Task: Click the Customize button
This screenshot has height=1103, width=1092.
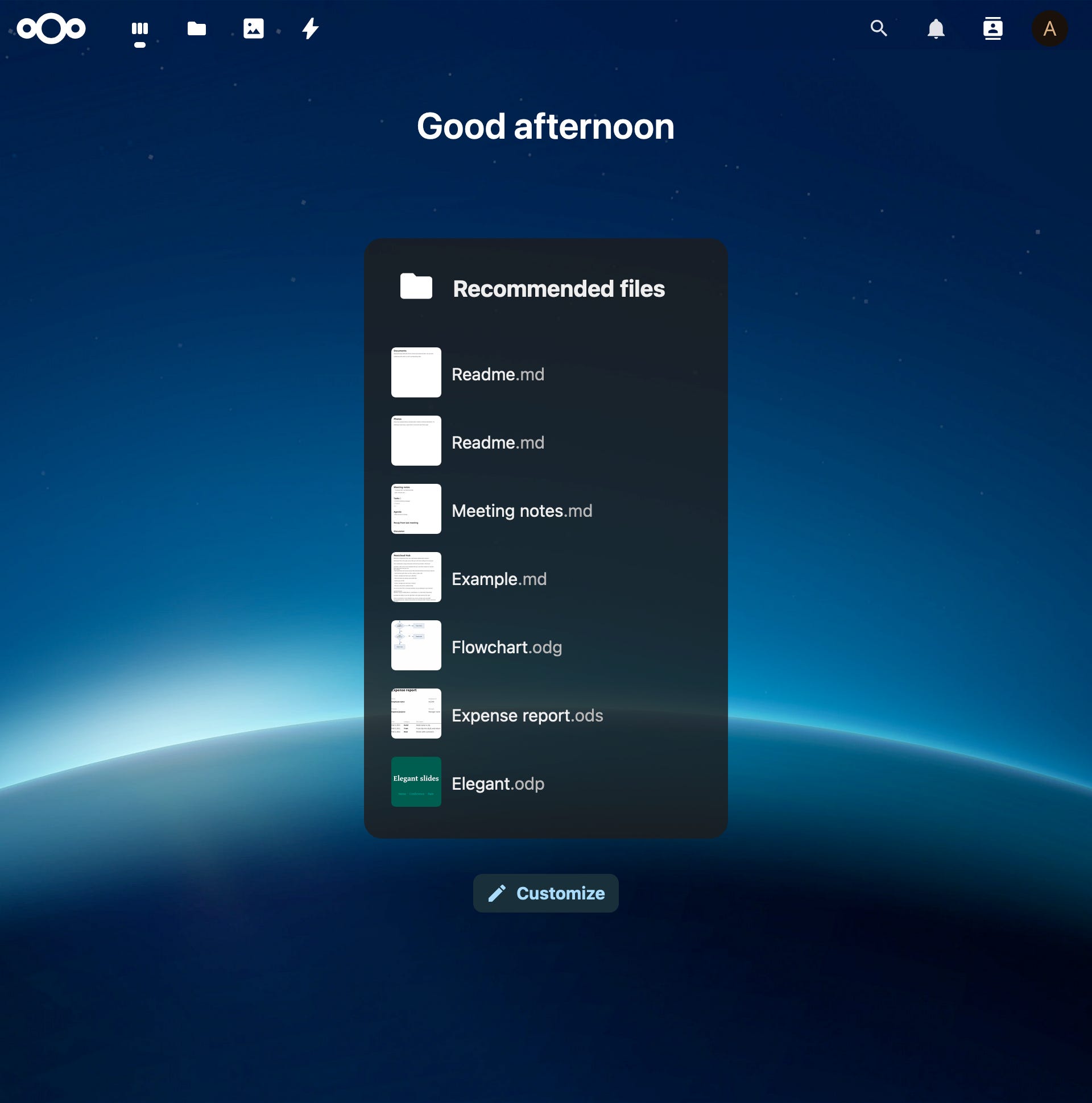Action: (x=545, y=893)
